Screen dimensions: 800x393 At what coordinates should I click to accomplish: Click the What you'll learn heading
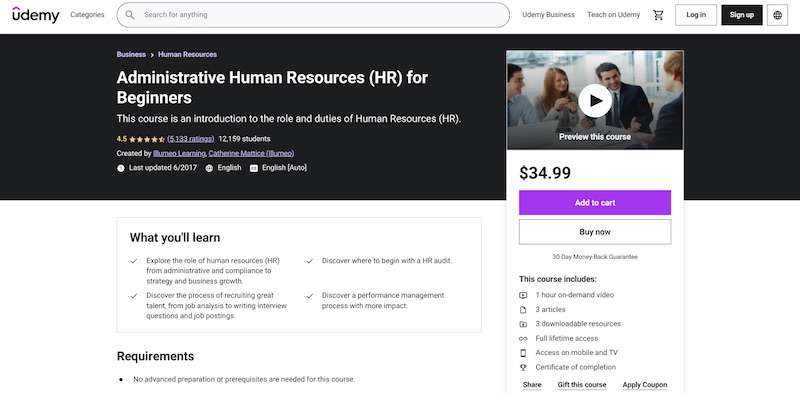[175, 237]
